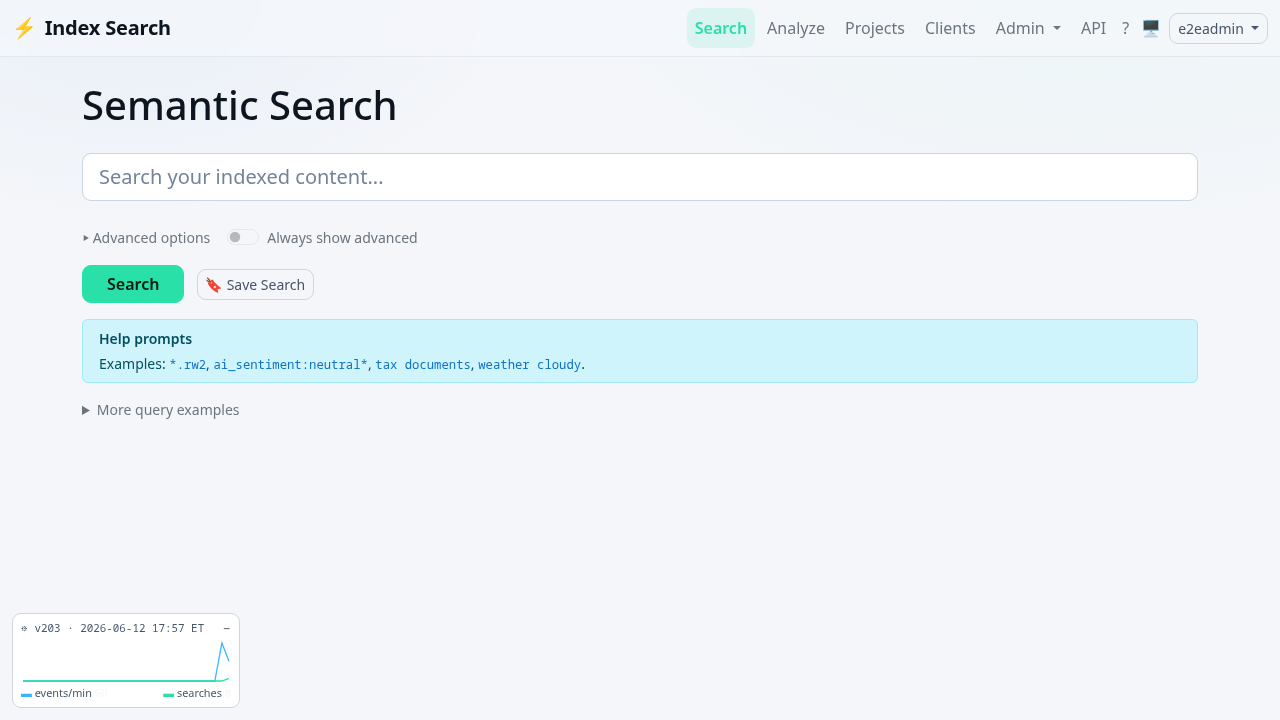Image resolution: width=1280 pixels, height=720 pixels.
Task: Go to the Analyze page
Action: [796, 28]
